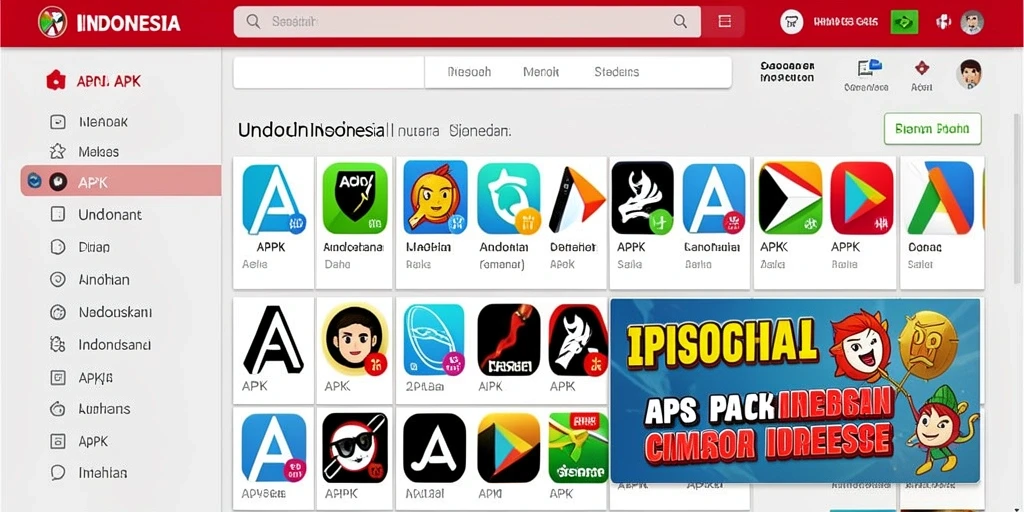Switch to the Rtesoch tab
The height and width of the screenshot is (512, 1024).
click(469, 72)
